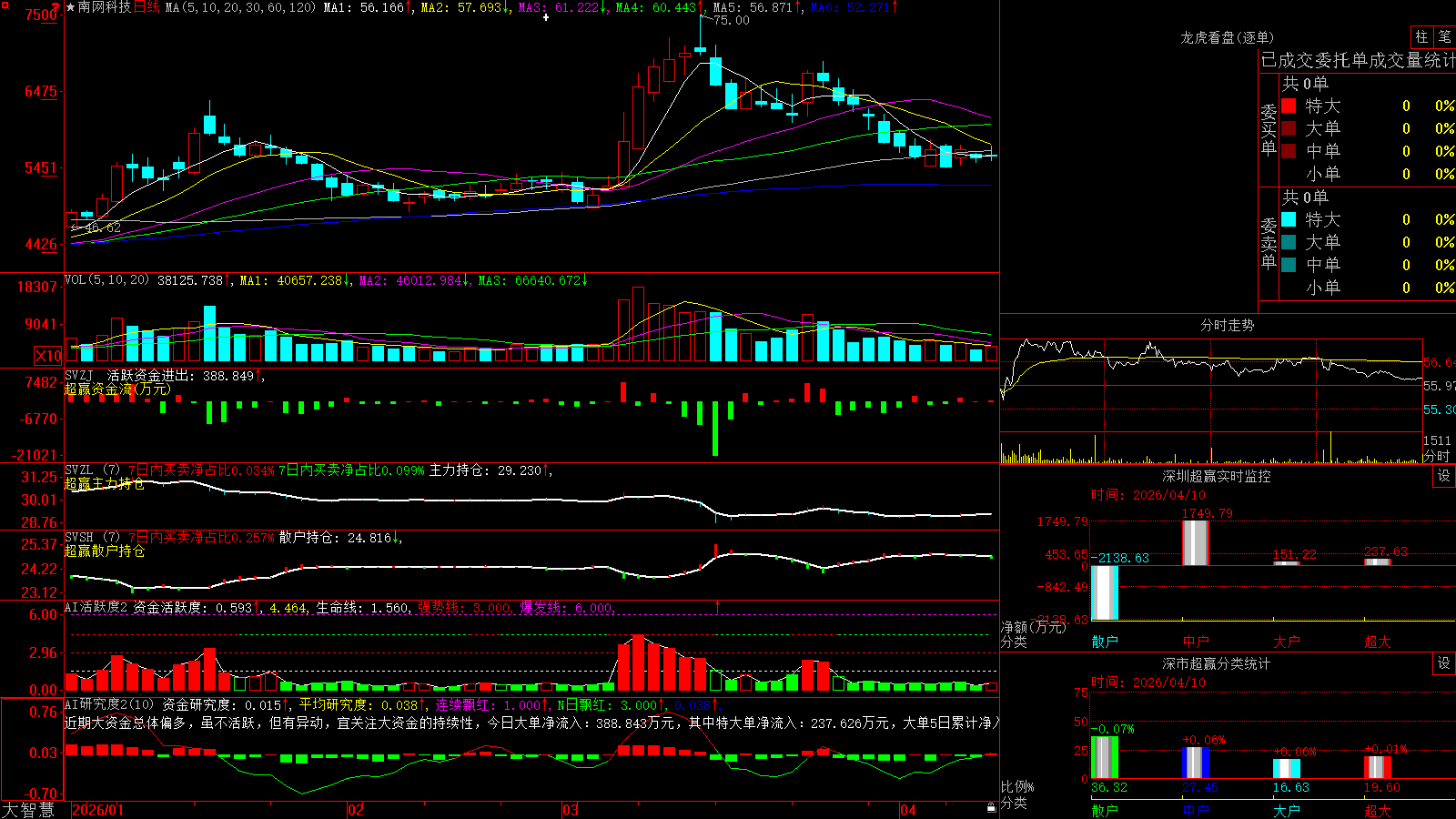1456x819 pixels.
Task: Click the VOL(5,10,20) indicator label
Action: point(106,280)
